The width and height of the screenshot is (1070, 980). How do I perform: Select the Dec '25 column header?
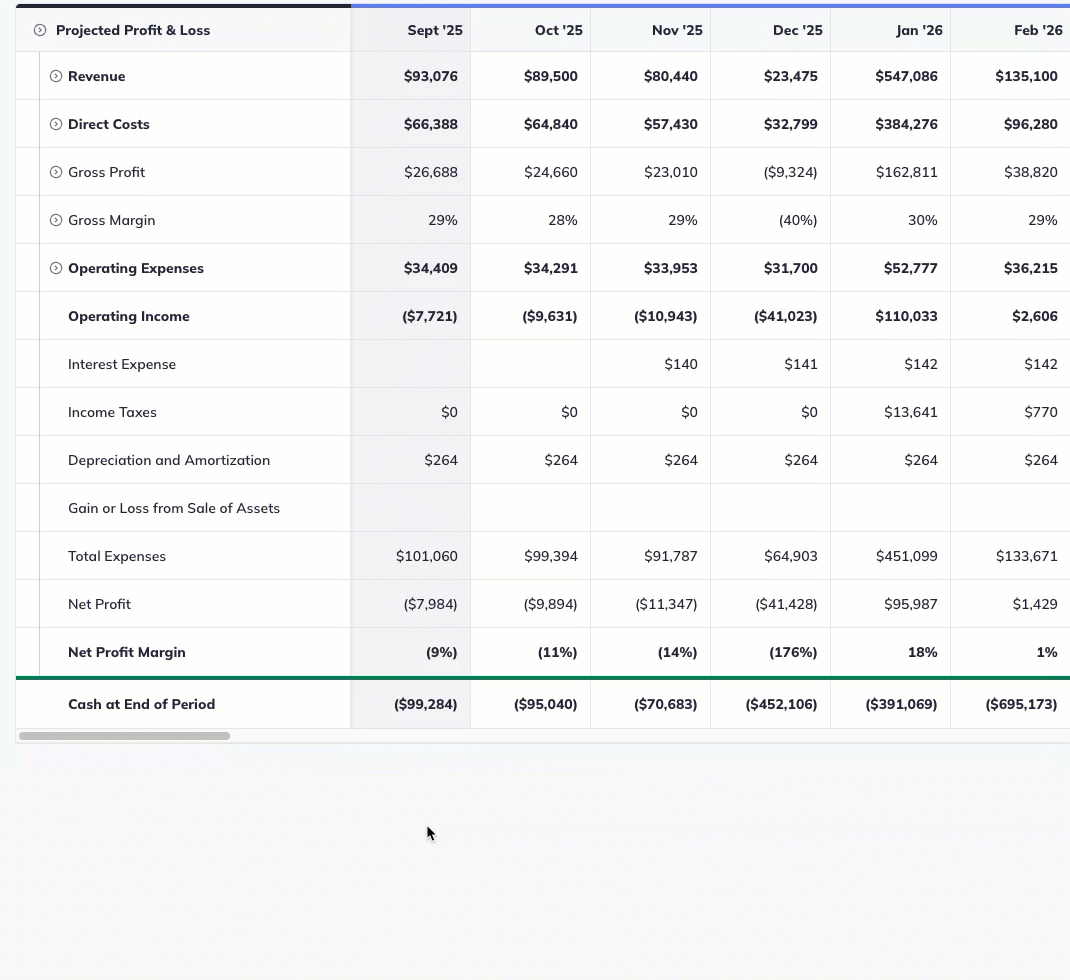(x=797, y=30)
